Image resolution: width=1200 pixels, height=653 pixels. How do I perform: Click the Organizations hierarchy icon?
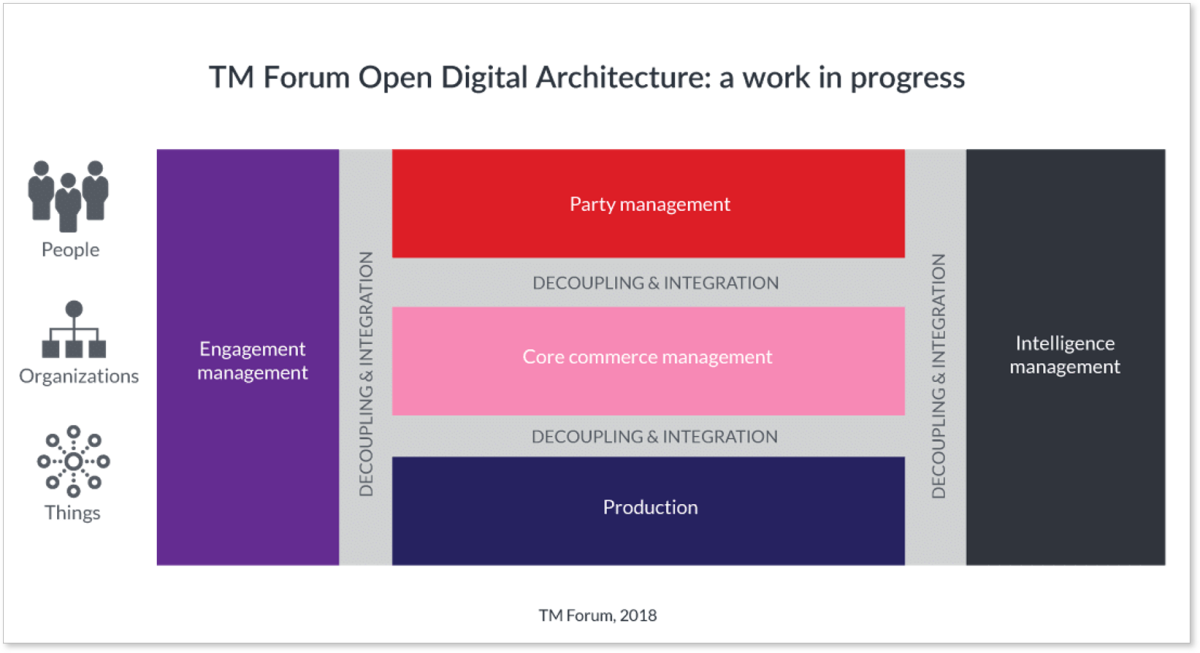tap(74, 329)
